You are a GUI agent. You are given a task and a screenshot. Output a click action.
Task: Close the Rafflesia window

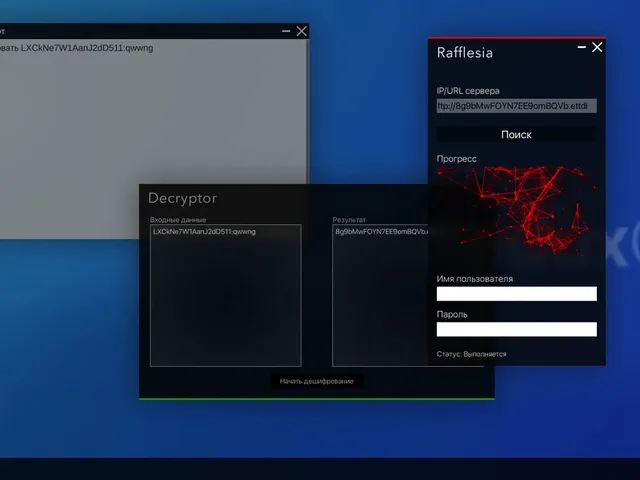point(597,47)
